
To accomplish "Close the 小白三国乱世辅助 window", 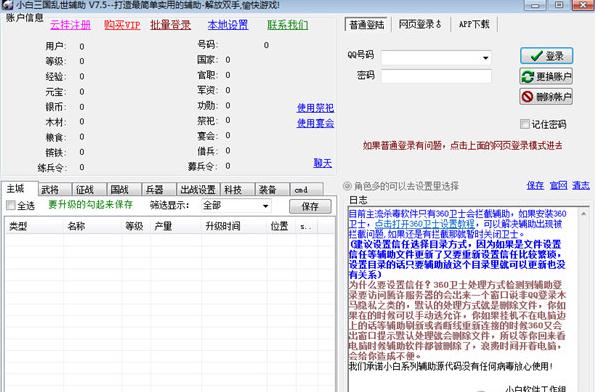I will [582, 5].
